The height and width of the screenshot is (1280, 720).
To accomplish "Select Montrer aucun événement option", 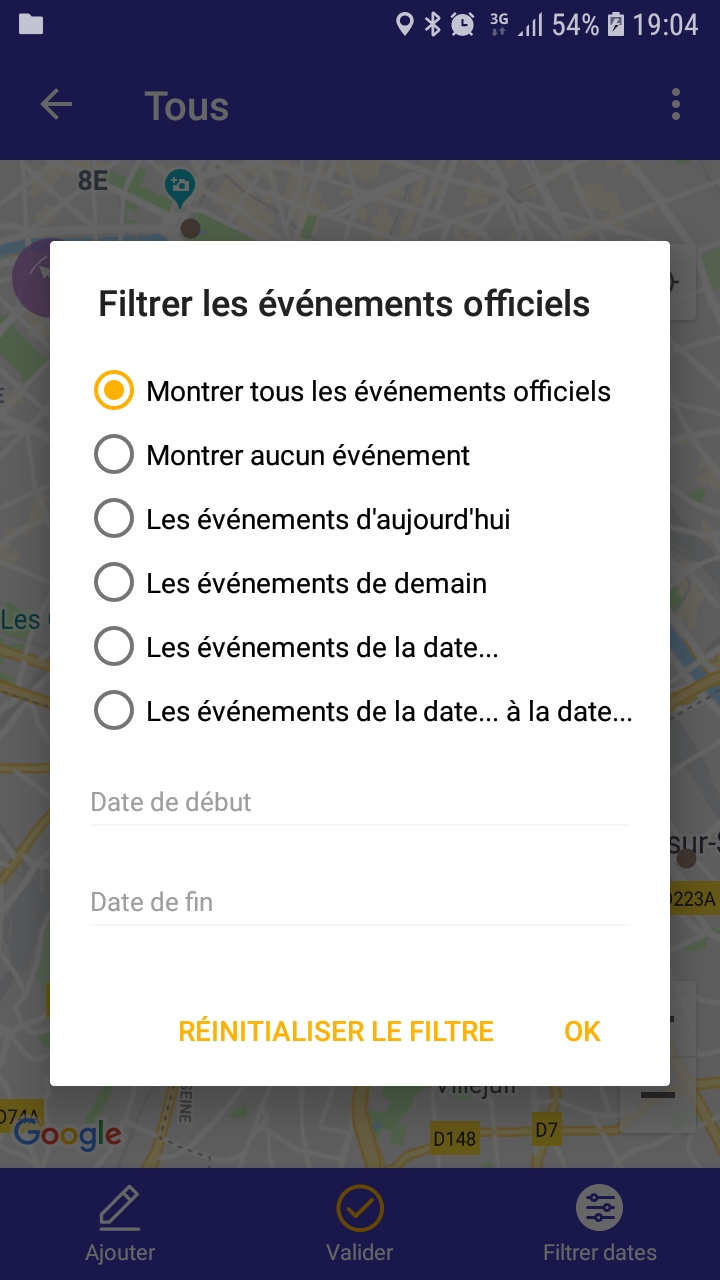I will click(114, 455).
